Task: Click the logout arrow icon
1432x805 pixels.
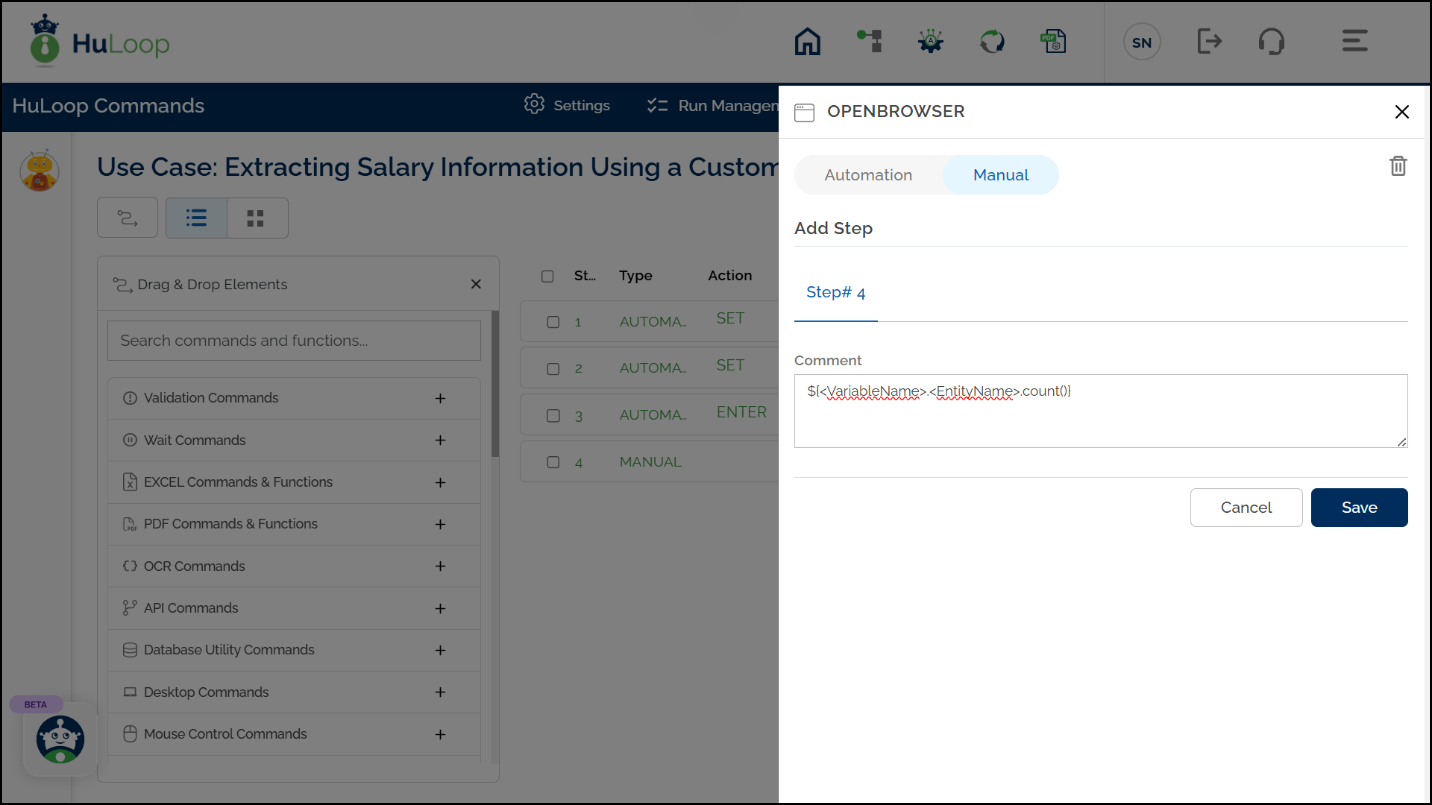Action: [x=1209, y=42]
